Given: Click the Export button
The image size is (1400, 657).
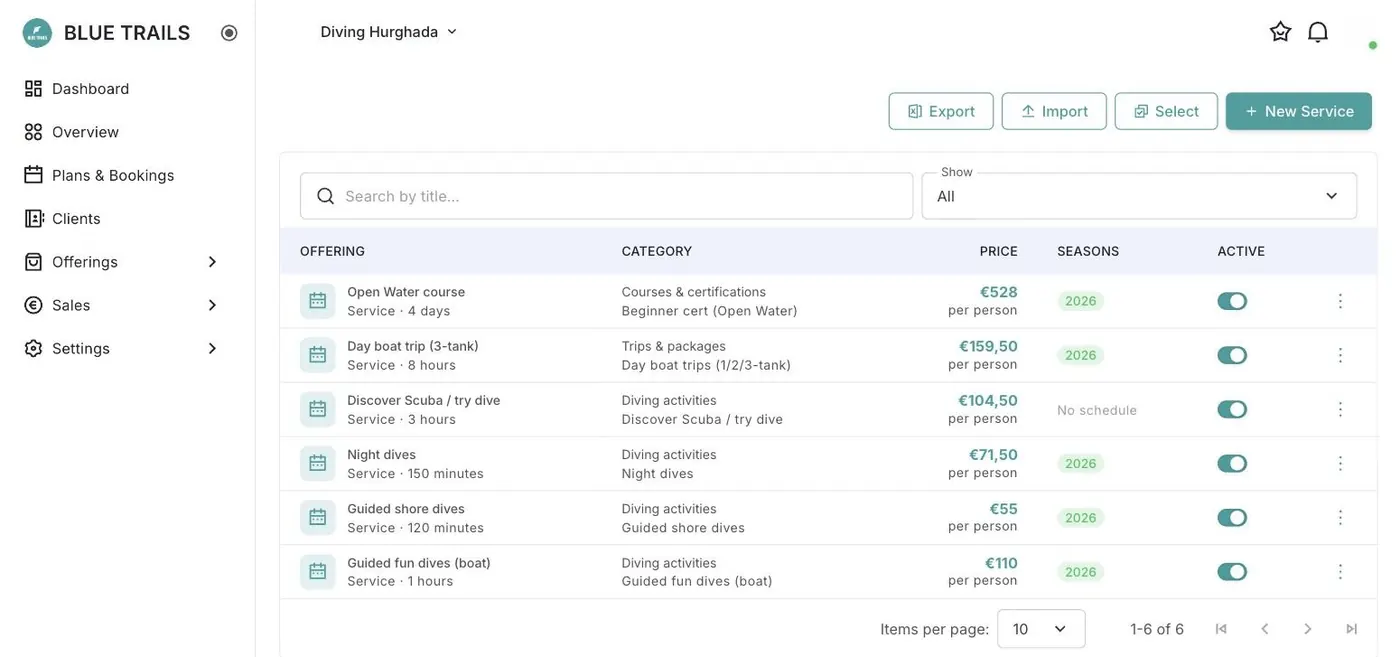Looking at the screenshot, I should [x=941, y=111].
